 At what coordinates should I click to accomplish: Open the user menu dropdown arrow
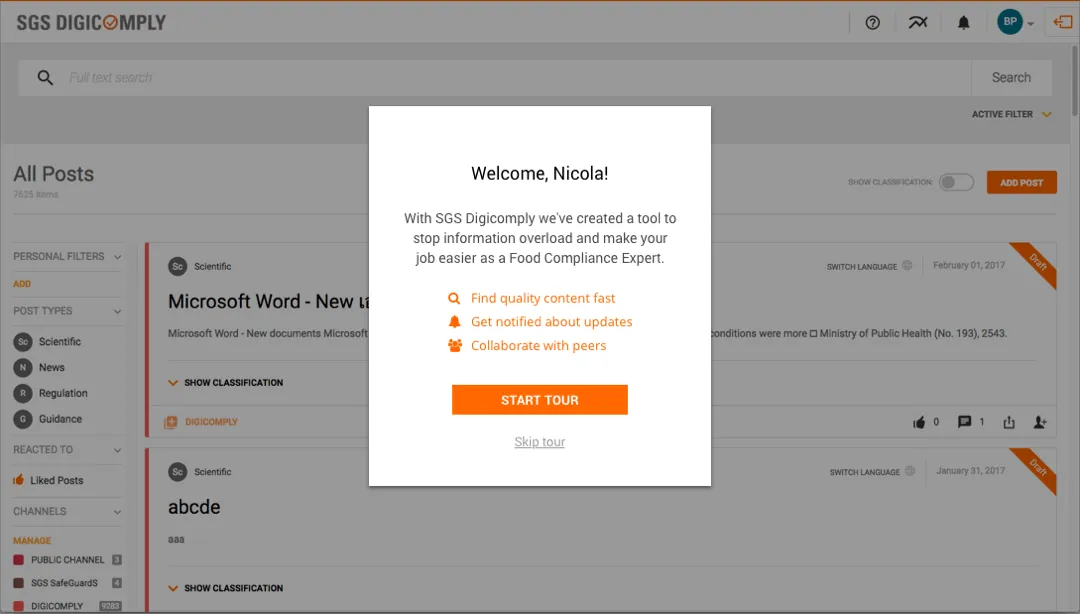tap(1031, 23)
